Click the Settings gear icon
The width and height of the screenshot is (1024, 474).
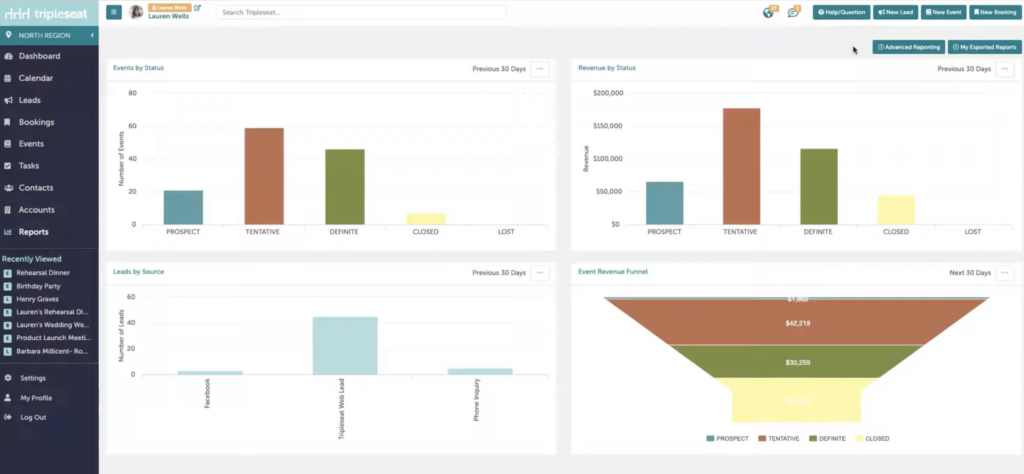pyautogui.click(x=8, y=378)
